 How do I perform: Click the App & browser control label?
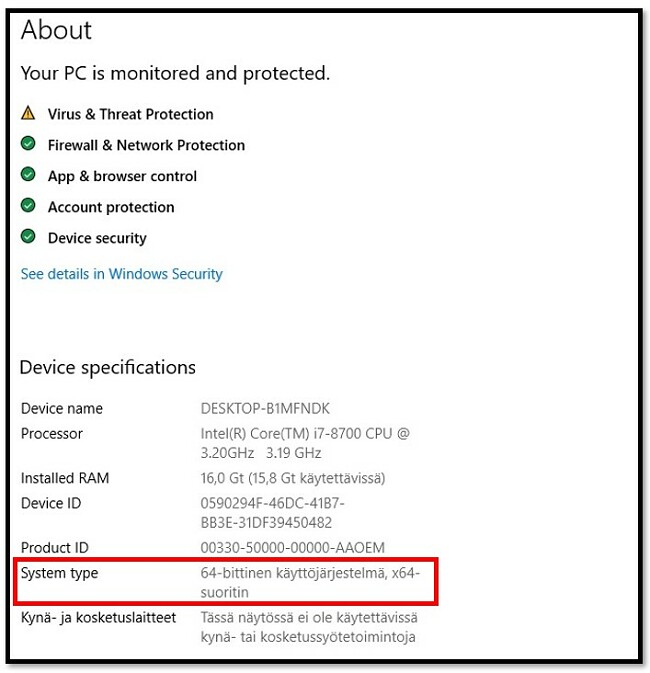122,176
